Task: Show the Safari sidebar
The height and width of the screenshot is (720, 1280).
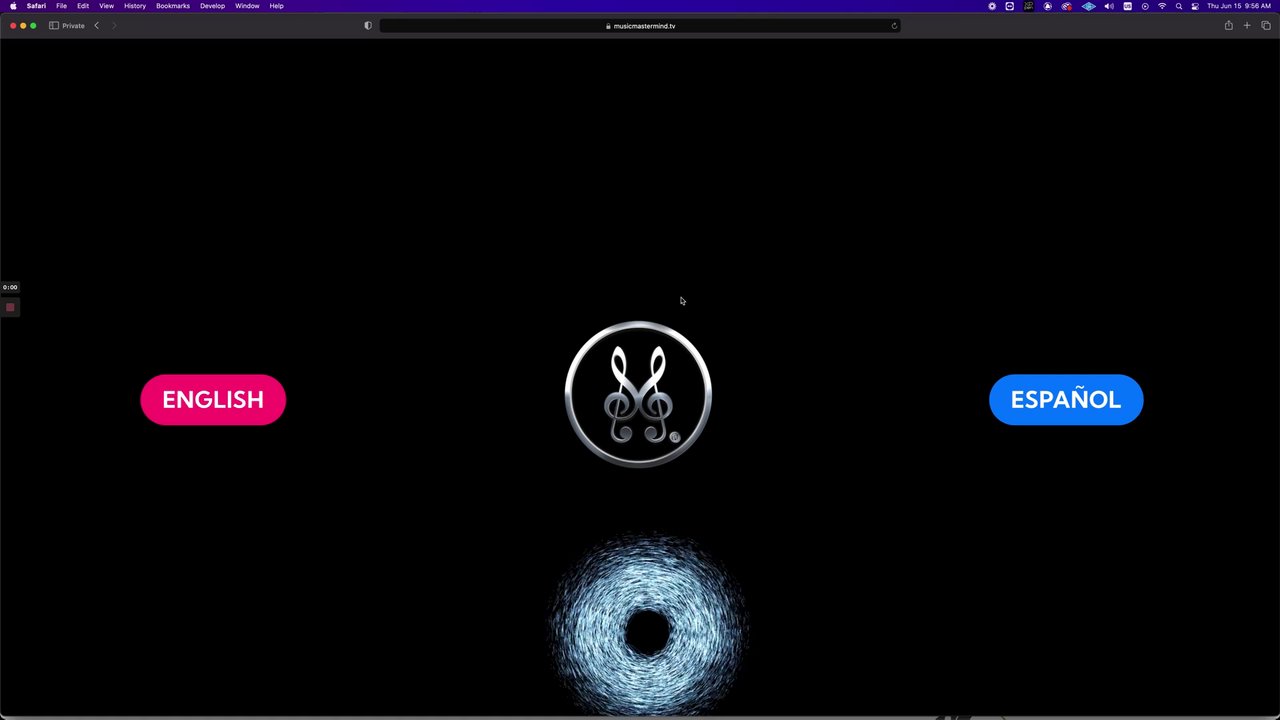Action: (x=54, y=26)
